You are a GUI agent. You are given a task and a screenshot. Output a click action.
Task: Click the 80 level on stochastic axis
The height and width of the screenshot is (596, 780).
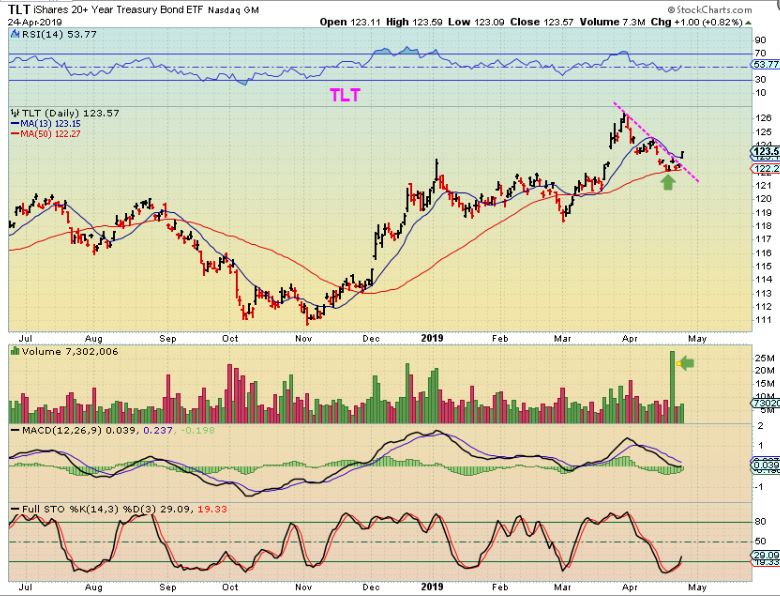point(760,522)
